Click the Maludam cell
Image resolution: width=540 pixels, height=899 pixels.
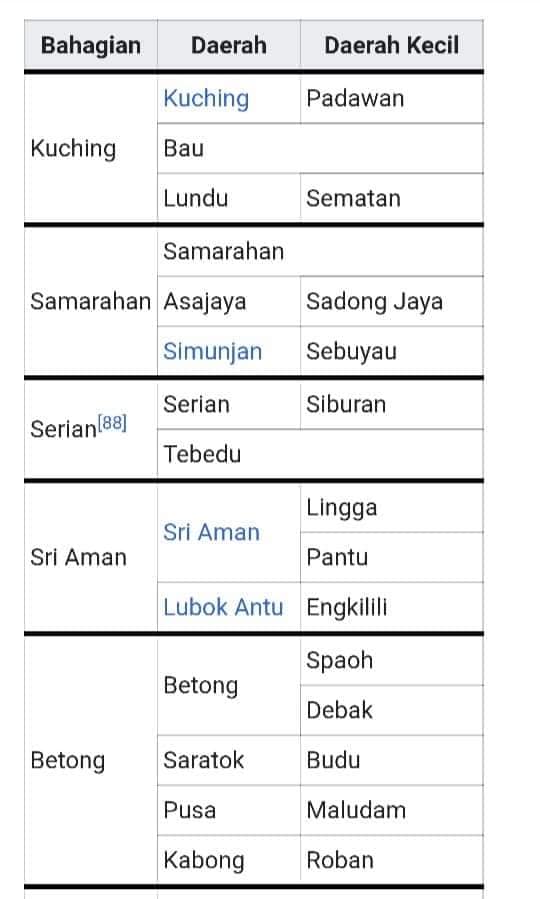[392, 810]
